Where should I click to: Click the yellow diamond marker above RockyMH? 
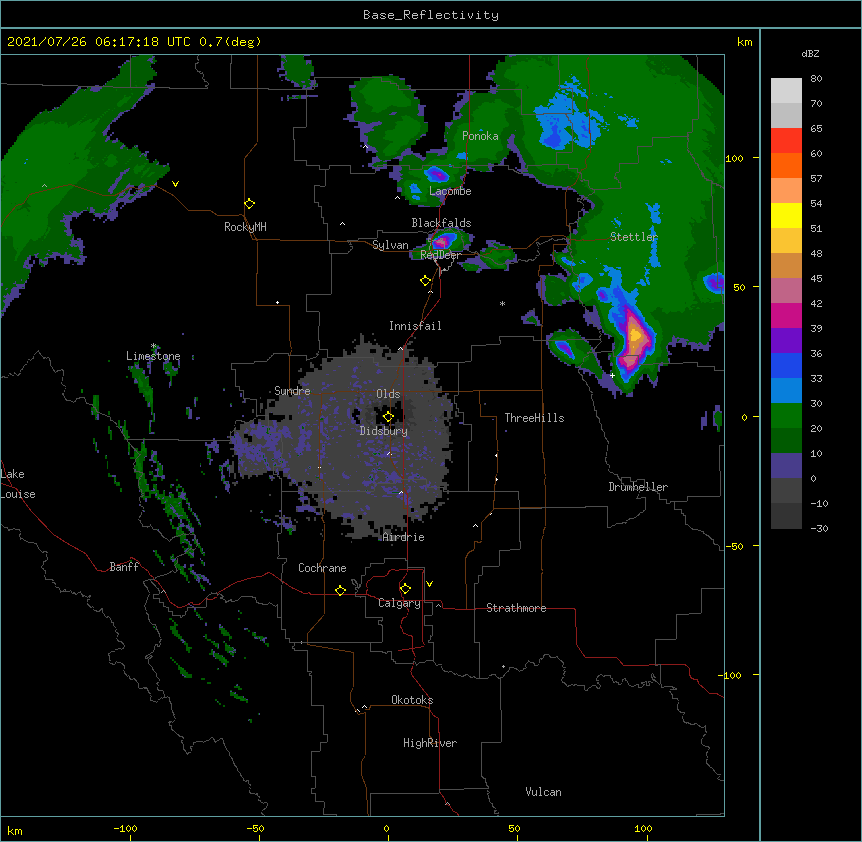(250, 204)
